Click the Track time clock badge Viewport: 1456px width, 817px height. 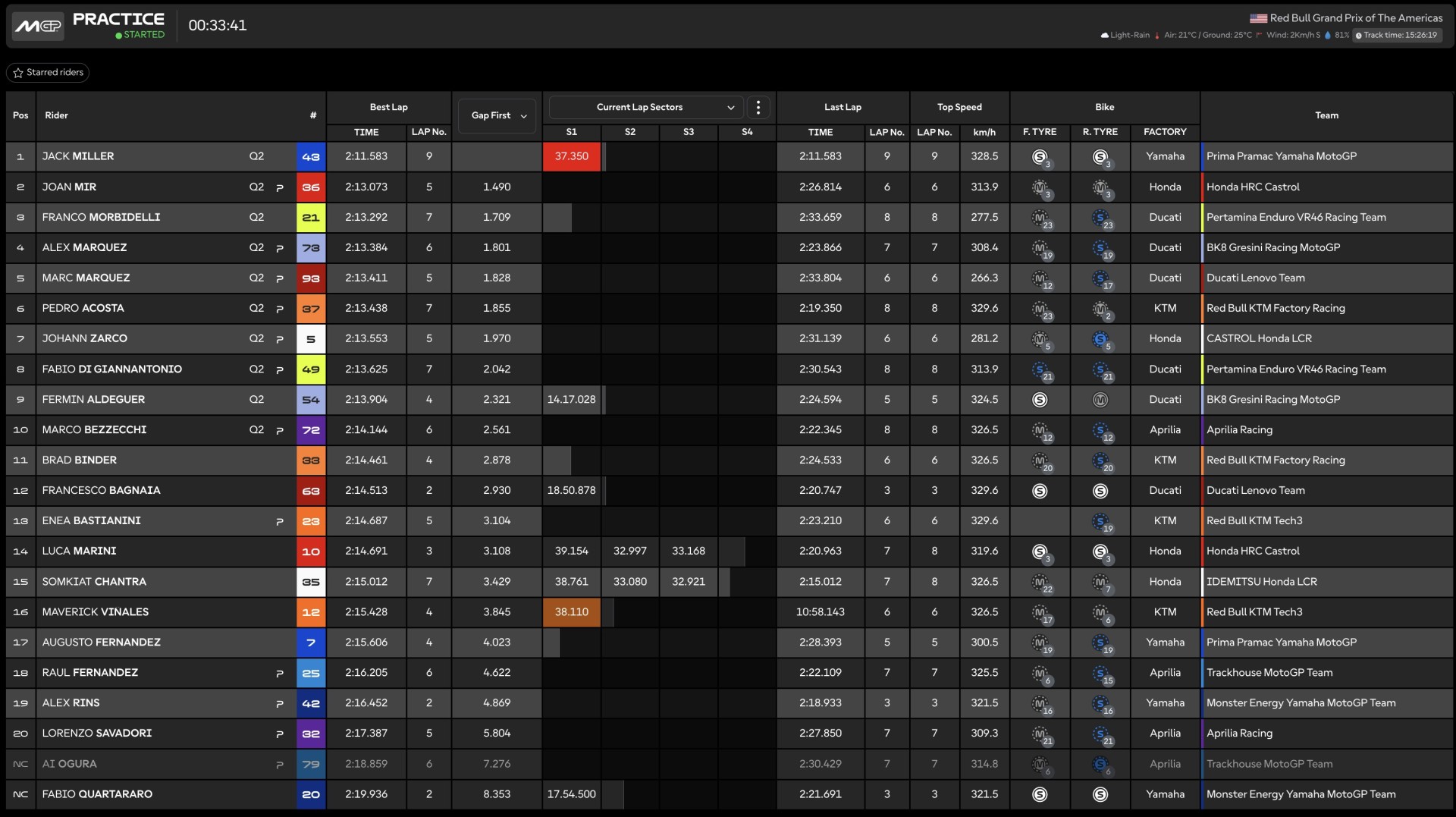click(1396, 35)
